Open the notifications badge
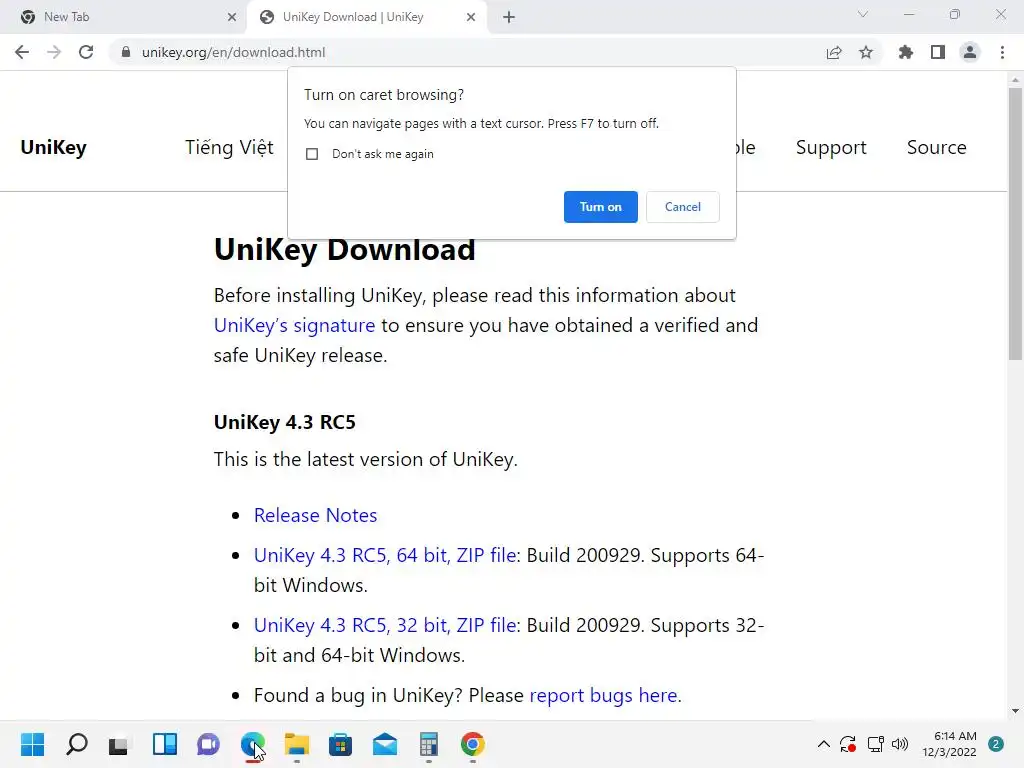Image resolution: width=1024 pixels, height=768 pixels. click(x=996, y=744)
